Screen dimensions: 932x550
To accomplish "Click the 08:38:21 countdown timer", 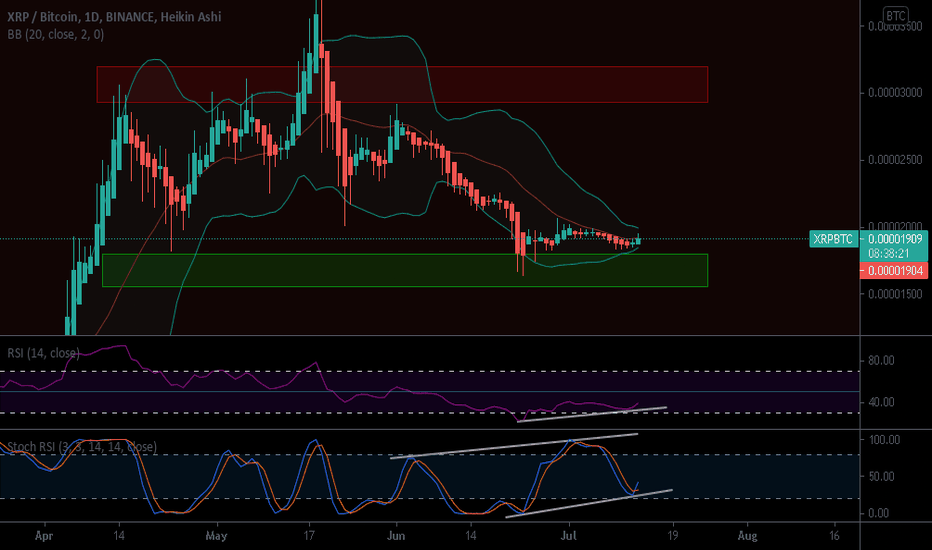I will pyautogui.click(x=889, y=254).
